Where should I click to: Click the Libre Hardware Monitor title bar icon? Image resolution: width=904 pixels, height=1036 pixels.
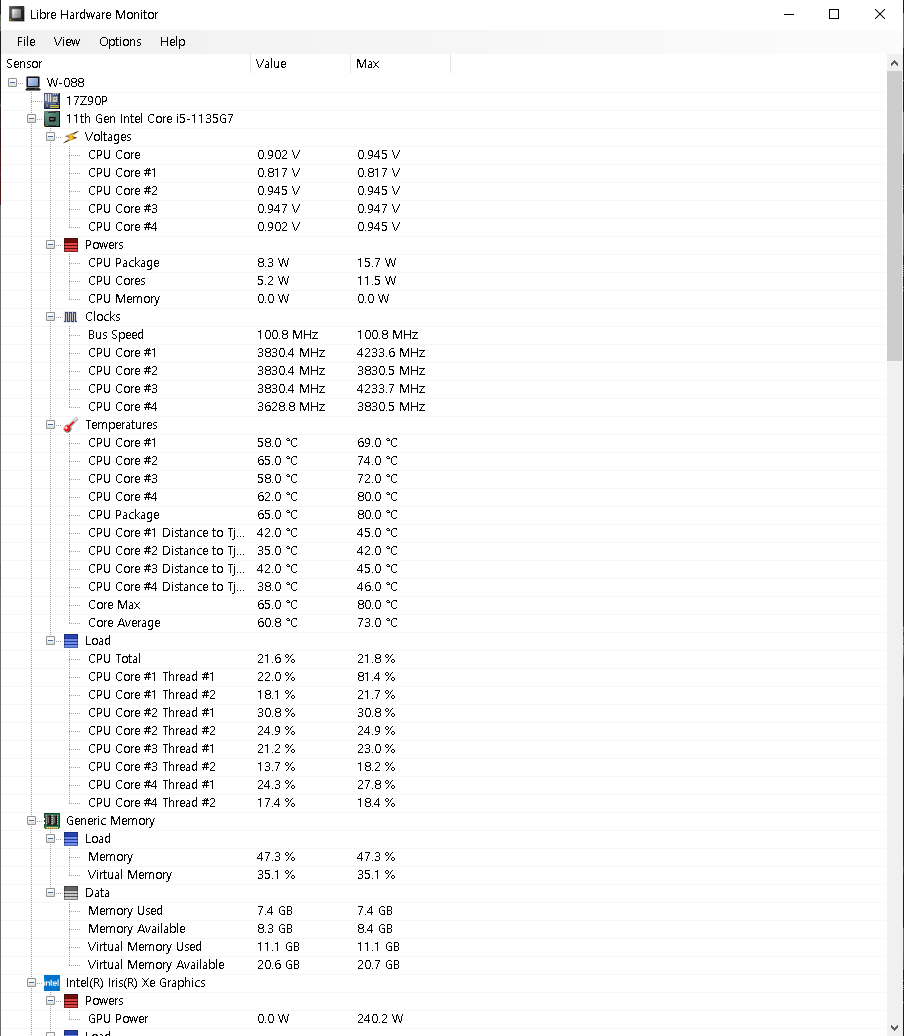[x=16, y=14]
